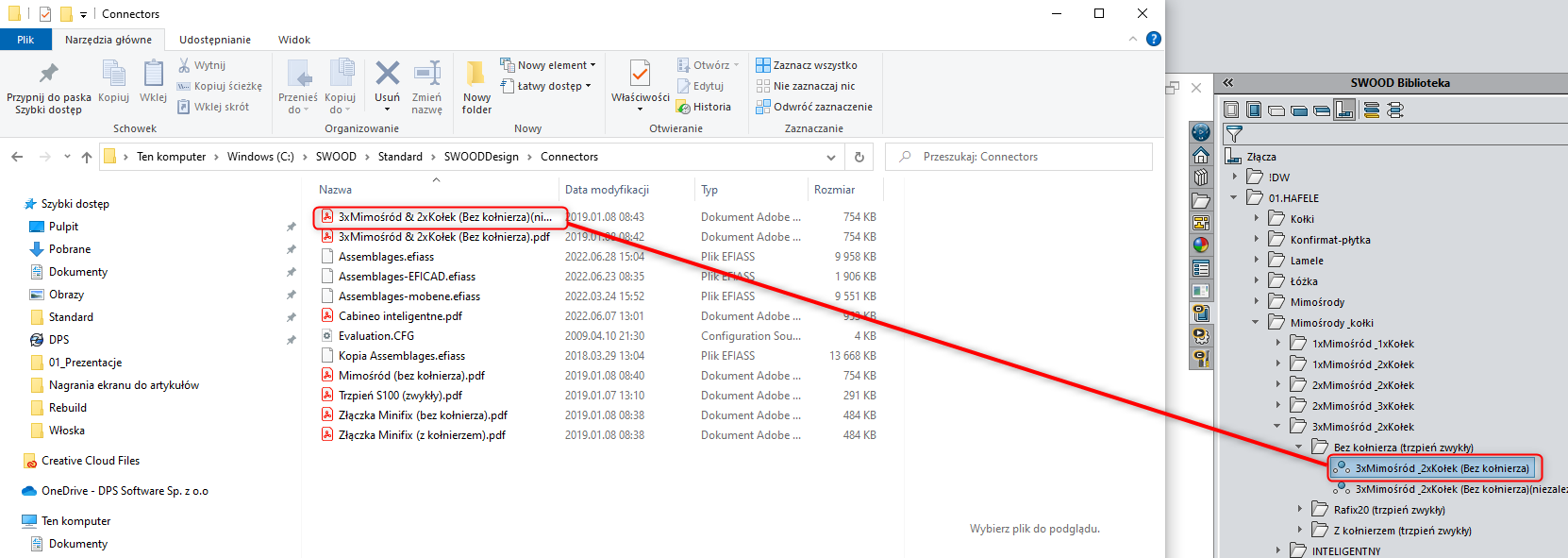Viewport: 1568px width, 558px height.
Task: Expand the Kołki folder in the library tree
Action: click(1257, 219)
